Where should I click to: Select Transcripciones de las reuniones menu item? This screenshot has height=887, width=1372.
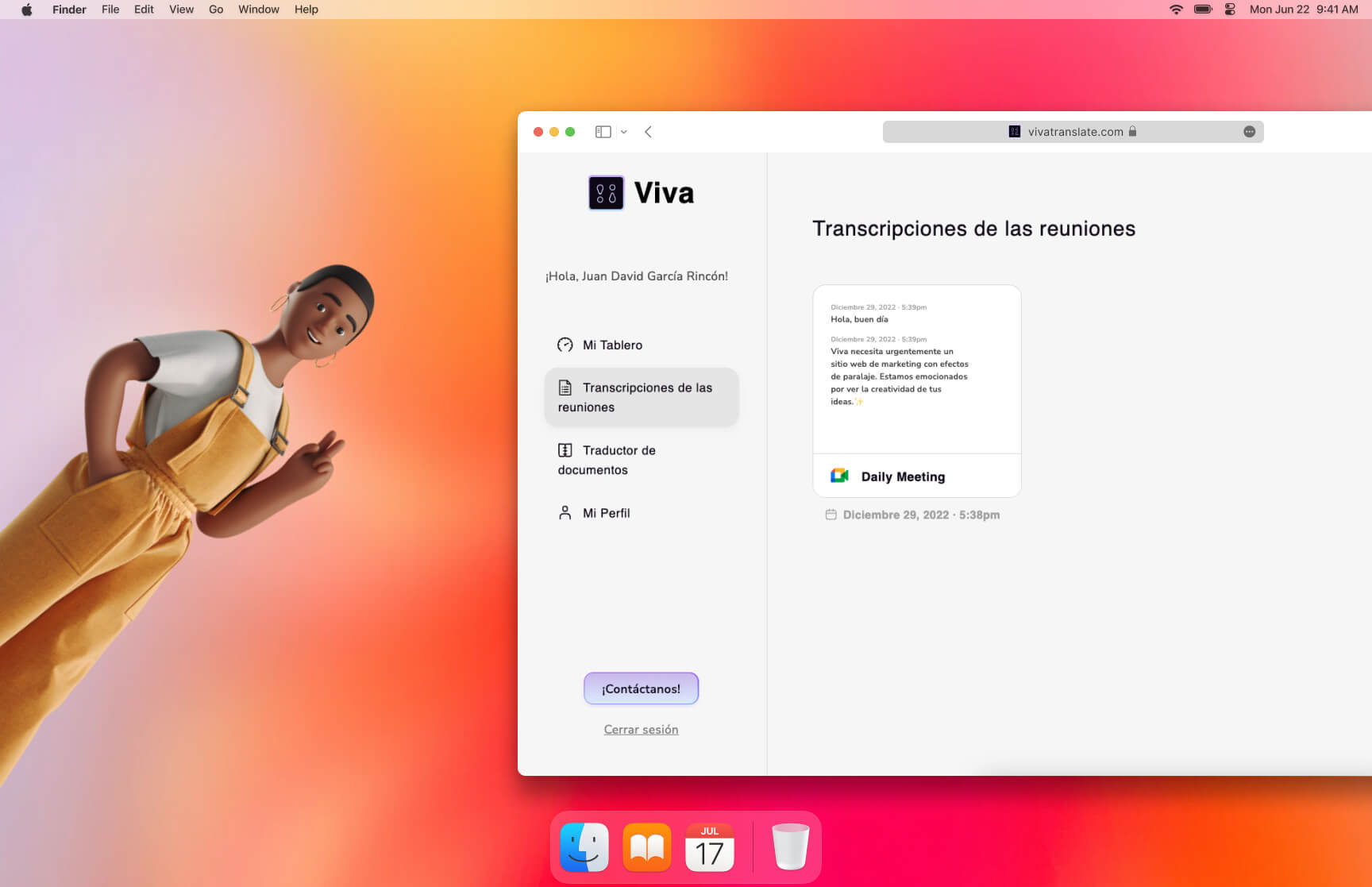pyautogui.click(x=642, y=397)
